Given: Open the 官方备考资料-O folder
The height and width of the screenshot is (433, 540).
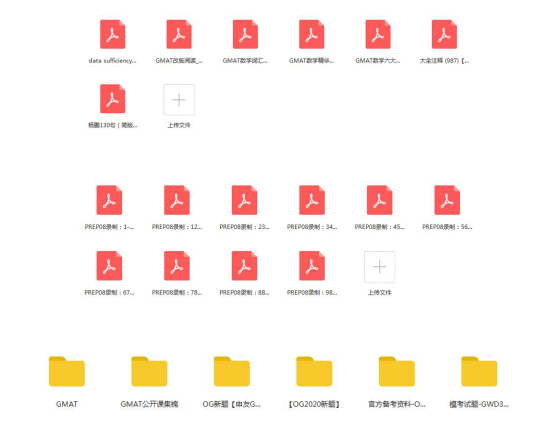Looking at the screenshot, I should pos(397,371).
